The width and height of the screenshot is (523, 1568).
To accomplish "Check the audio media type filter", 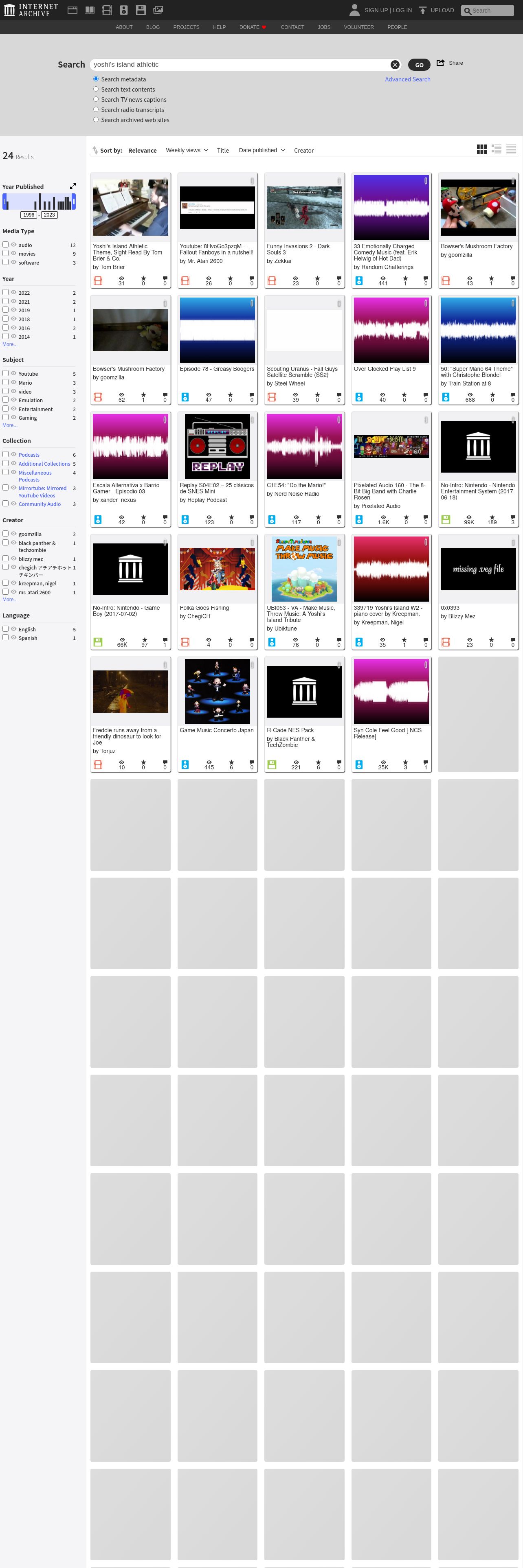I will coord(5,245).
